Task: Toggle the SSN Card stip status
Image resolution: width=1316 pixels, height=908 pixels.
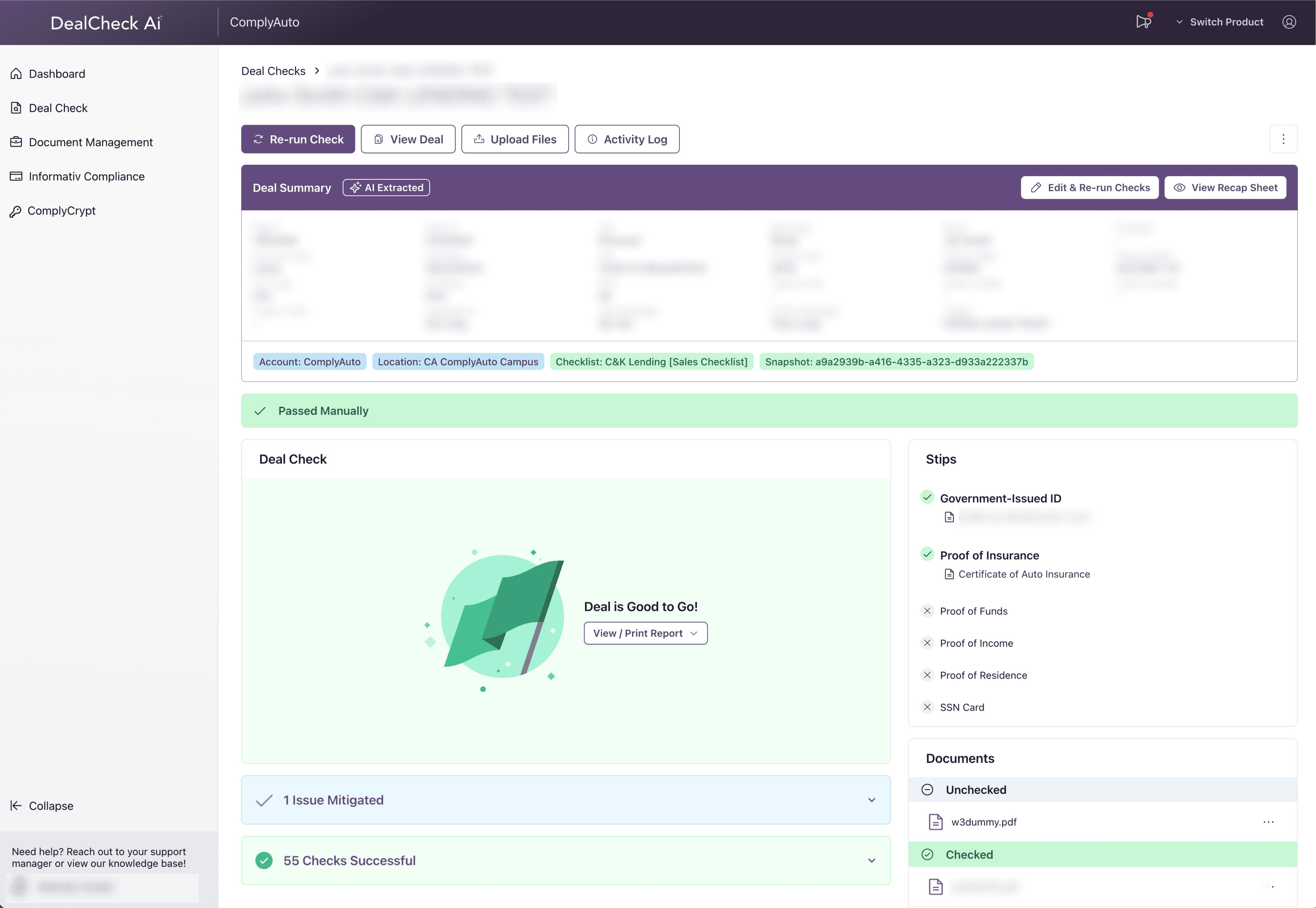Action: pyautogui.click(x=927, y=707)
